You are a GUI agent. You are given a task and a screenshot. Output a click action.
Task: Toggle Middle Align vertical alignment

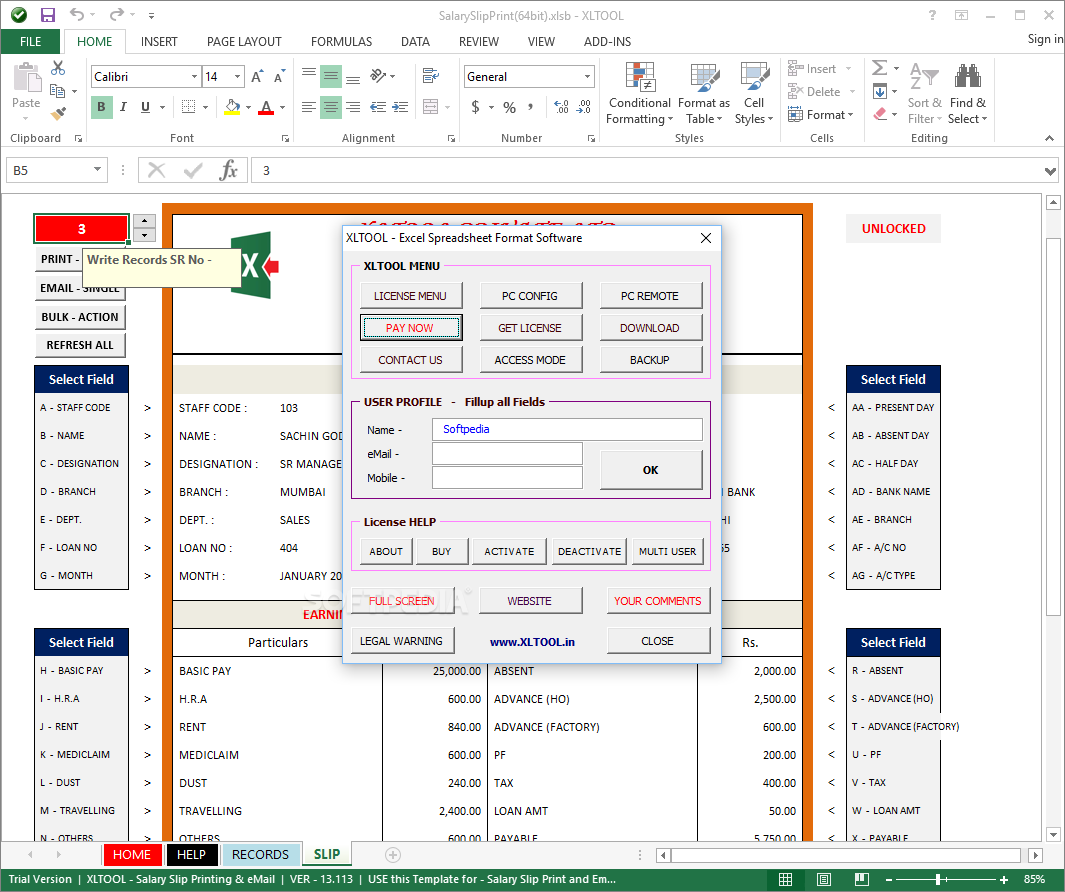(x=331, y=75)
